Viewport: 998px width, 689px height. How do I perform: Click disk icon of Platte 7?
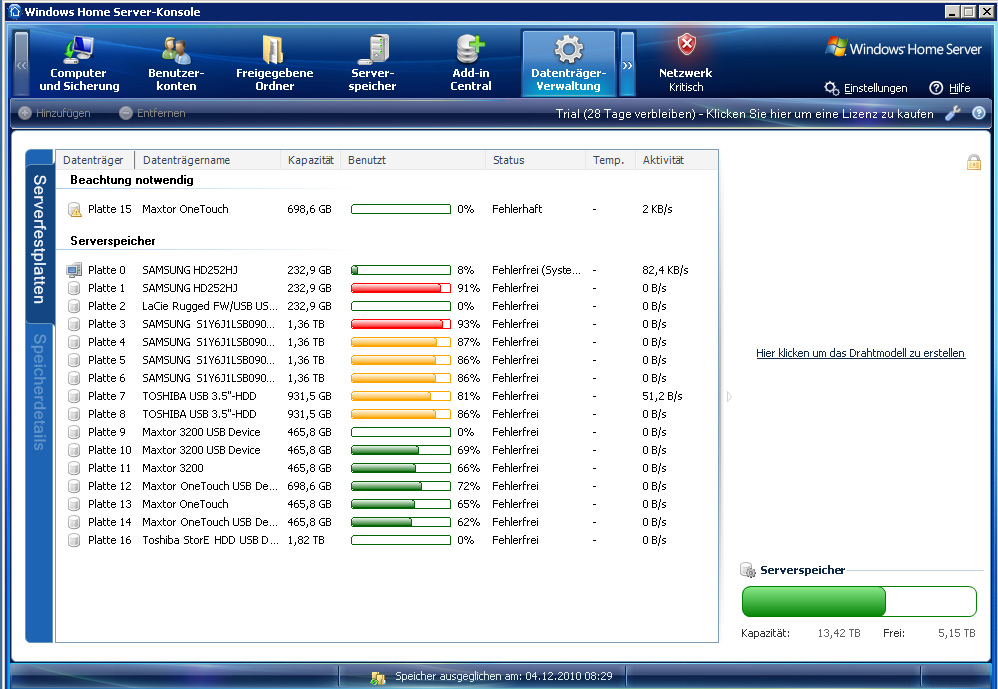pos(74,396)
